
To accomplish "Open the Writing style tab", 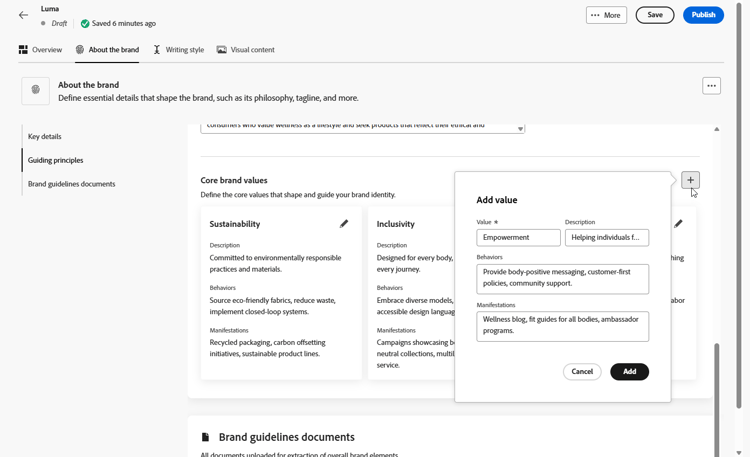I will click(179, 49).
